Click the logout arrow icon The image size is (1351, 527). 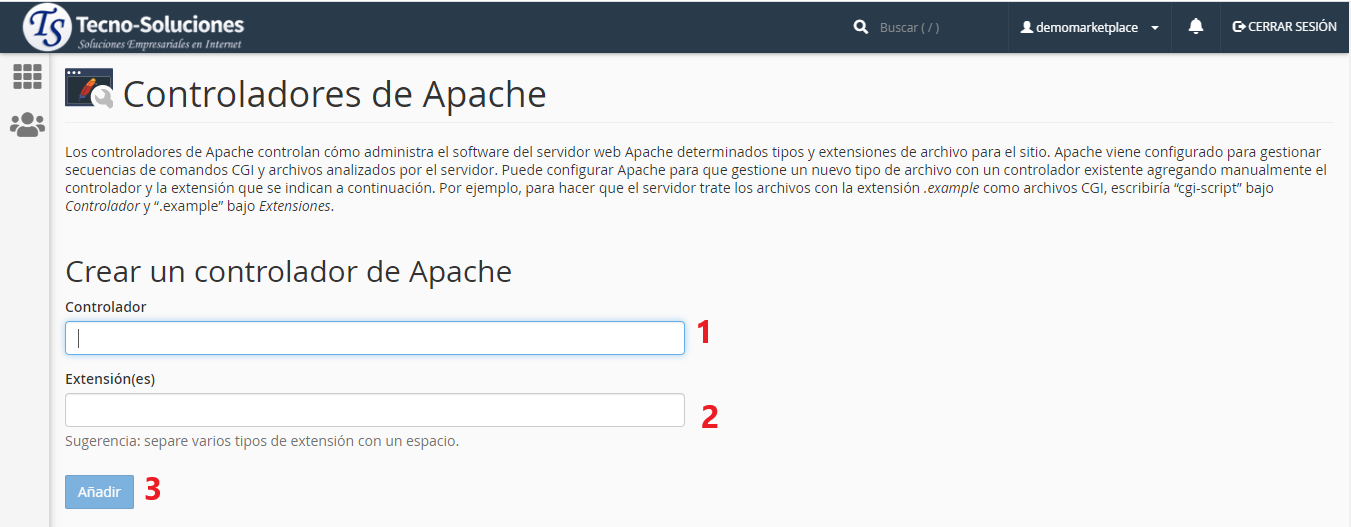pyautogui.click(x=1239, y=27)
